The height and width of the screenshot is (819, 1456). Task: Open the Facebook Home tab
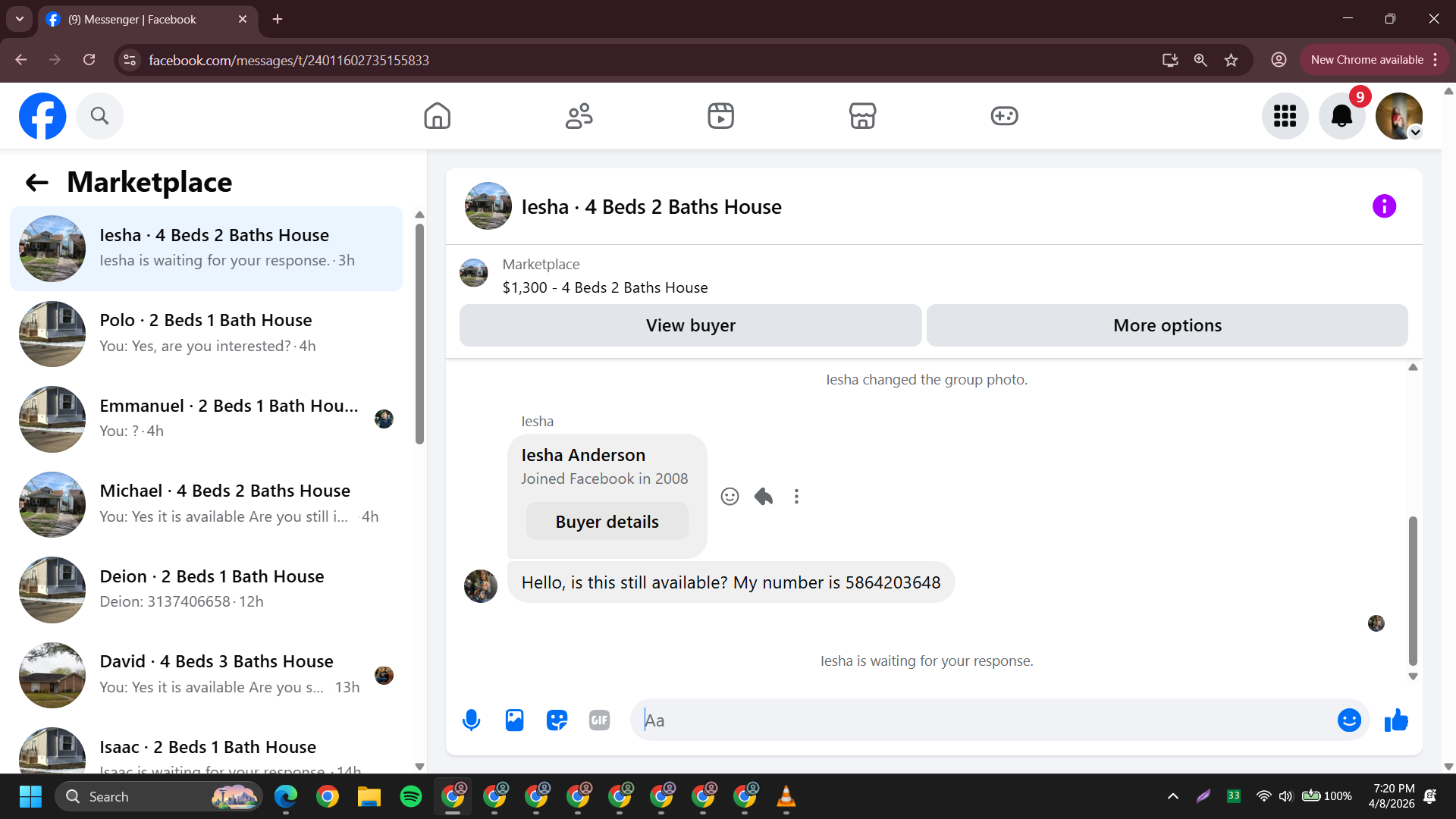point(437,116)
